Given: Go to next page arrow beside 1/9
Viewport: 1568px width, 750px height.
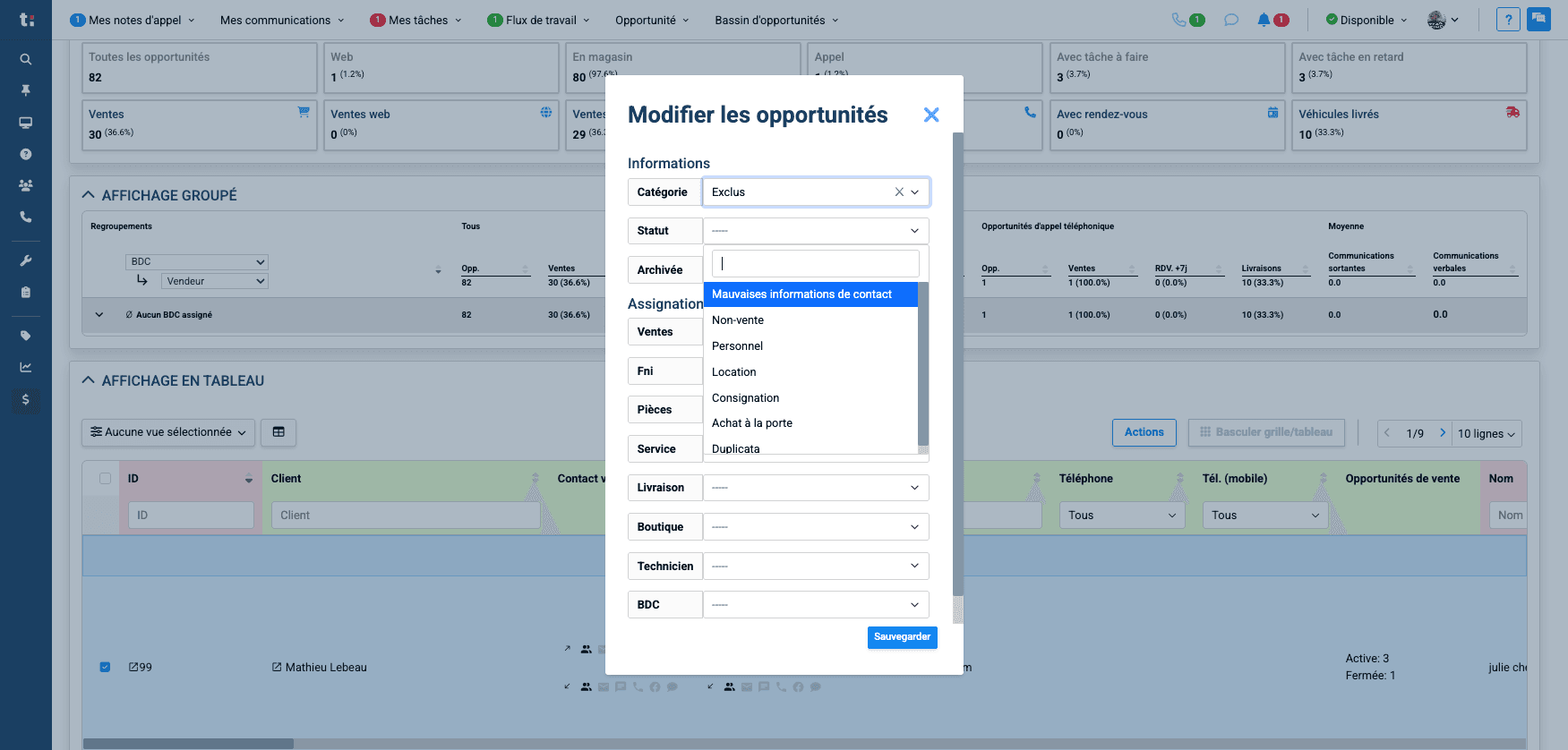Looking at the screenshot, I should 1443,433.
